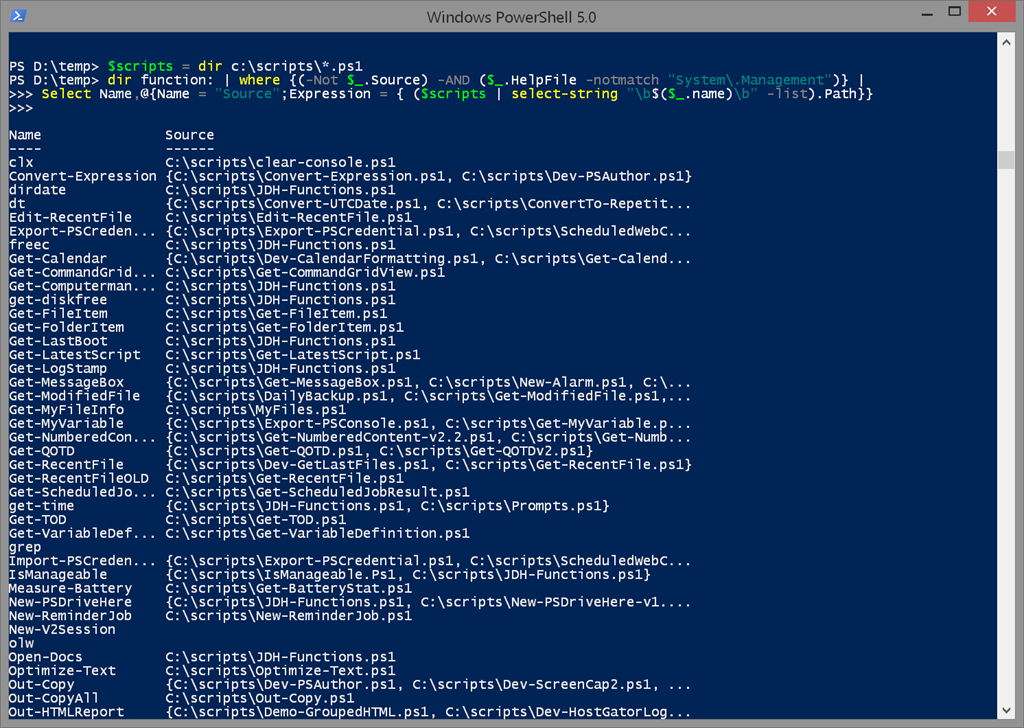
Task: Click C:\scripts\Get-CommandGridView.ps1 source path
Action: pyautogui.click(x=305, y=272)
